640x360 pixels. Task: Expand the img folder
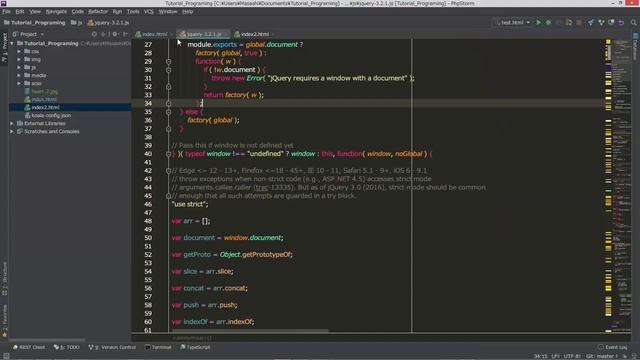click(19, 60)
